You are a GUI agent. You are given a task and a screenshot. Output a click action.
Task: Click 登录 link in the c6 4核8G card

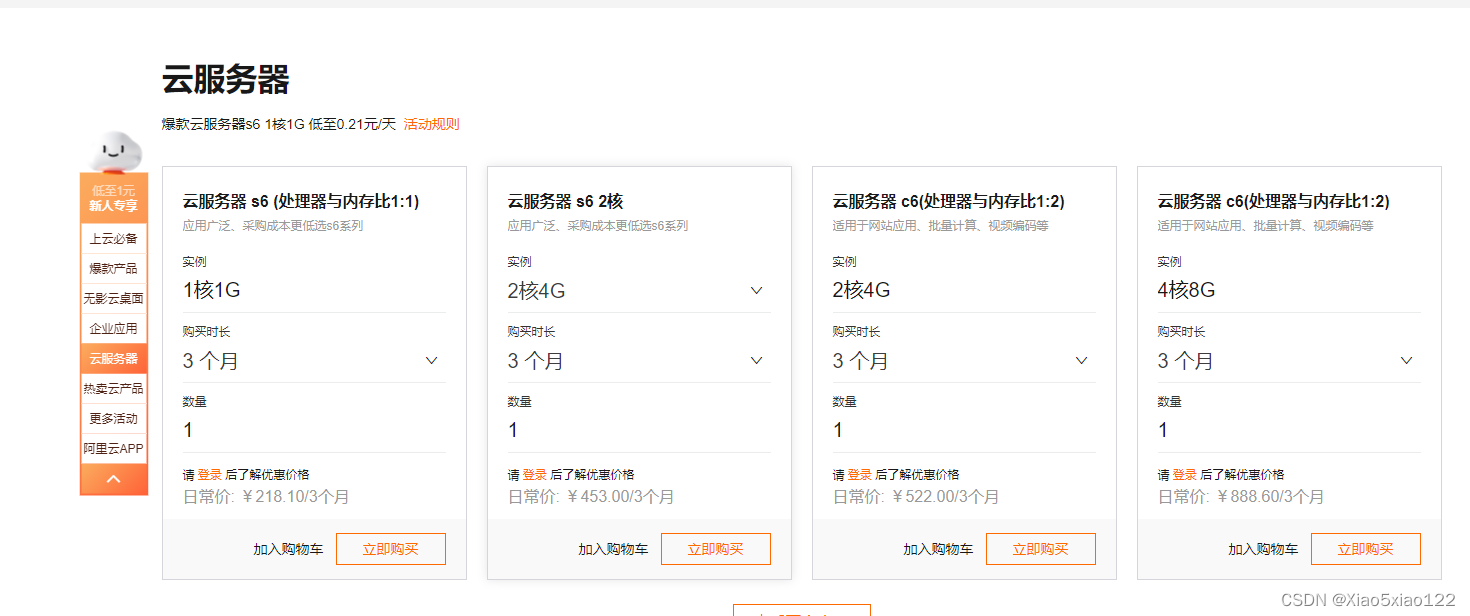pos(1184,475)
